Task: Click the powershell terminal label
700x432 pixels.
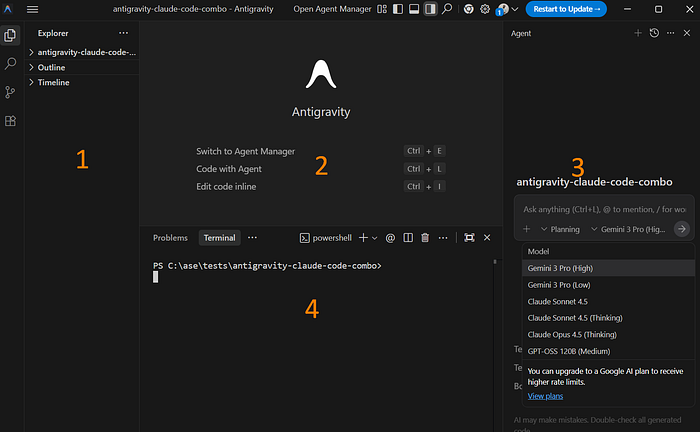Action: [326, 238]
